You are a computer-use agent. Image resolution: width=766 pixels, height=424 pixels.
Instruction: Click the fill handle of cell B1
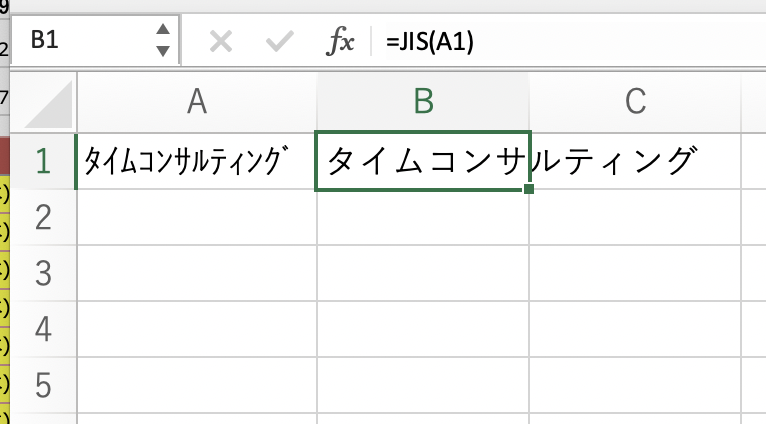point(528,189)
